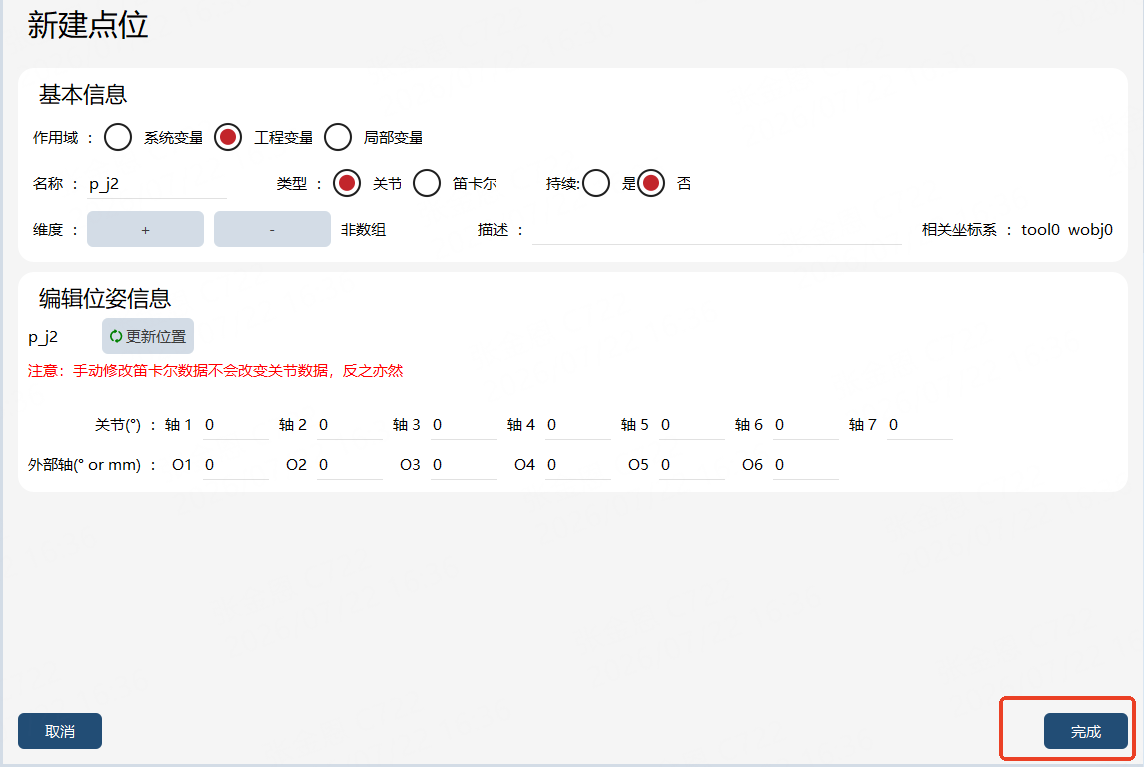Decrease dimension with the - button

tap(272, 229)
